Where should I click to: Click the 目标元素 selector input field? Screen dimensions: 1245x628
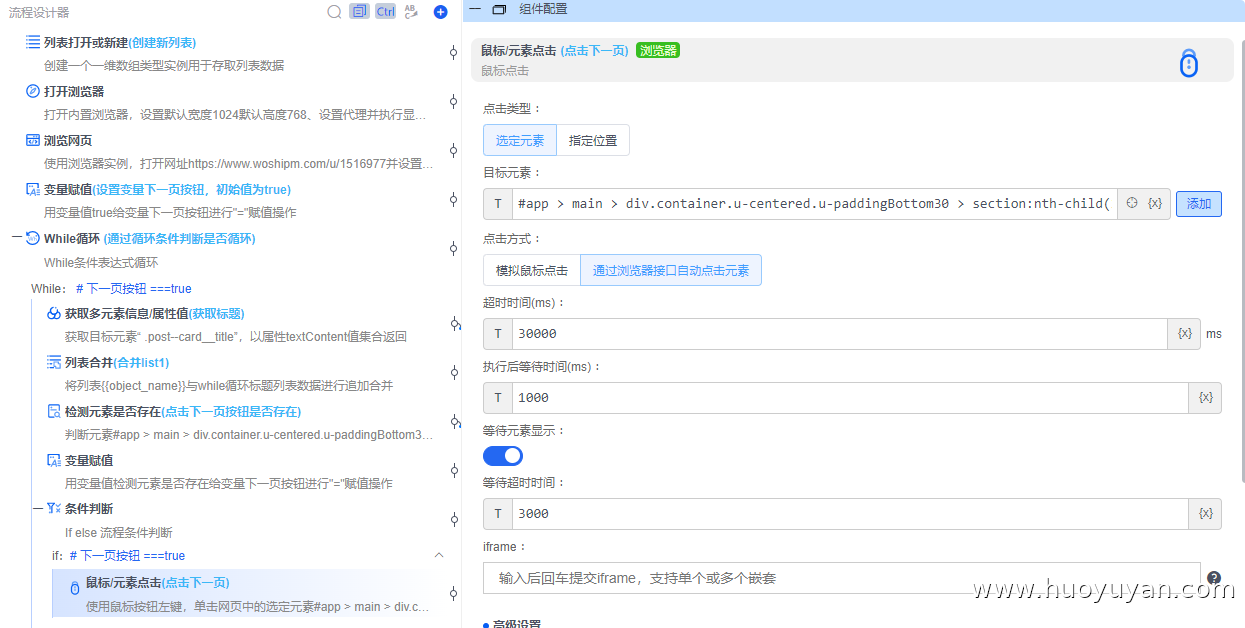click(814, 203)
